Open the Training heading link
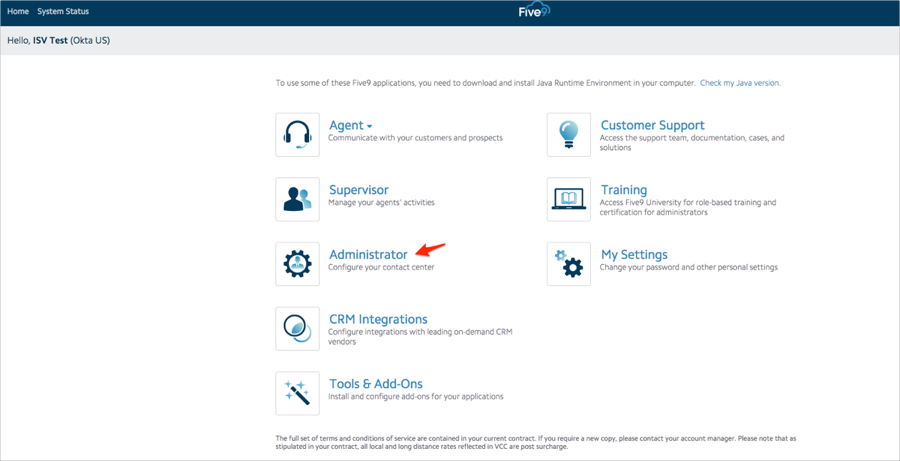900x461 pixels. point(623,190)
